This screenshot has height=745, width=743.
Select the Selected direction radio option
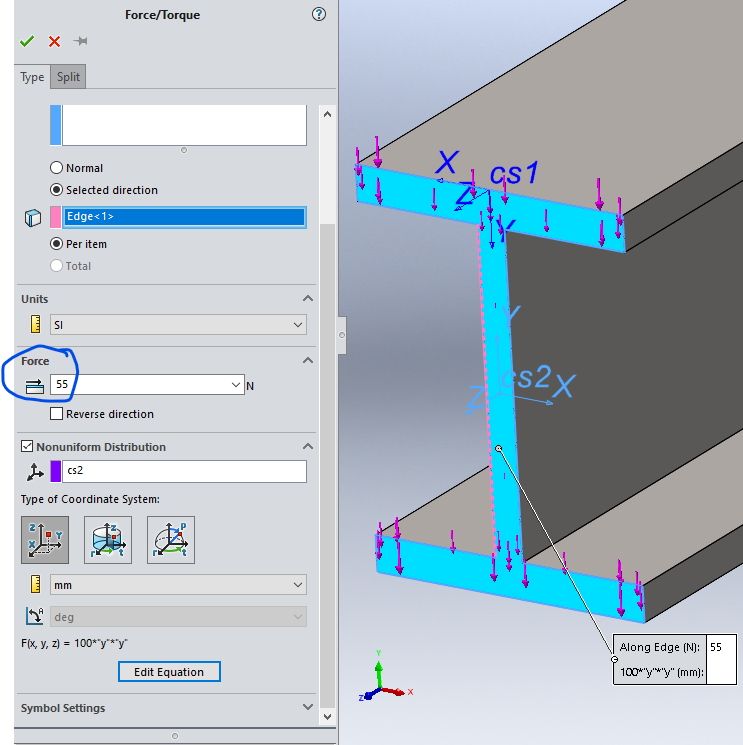point(57,190)
